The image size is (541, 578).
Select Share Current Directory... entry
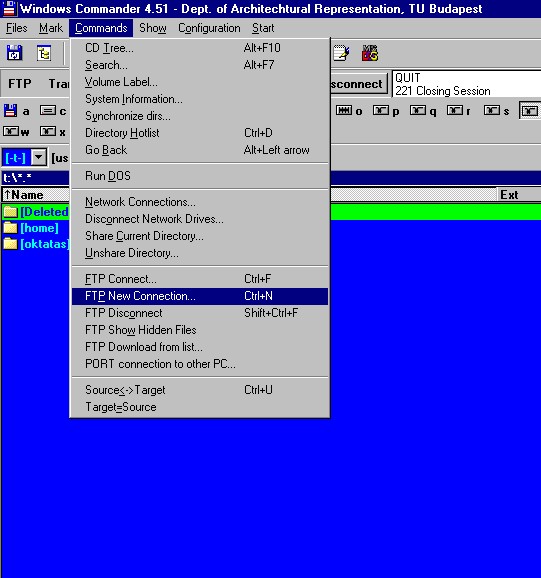(200, 236)
